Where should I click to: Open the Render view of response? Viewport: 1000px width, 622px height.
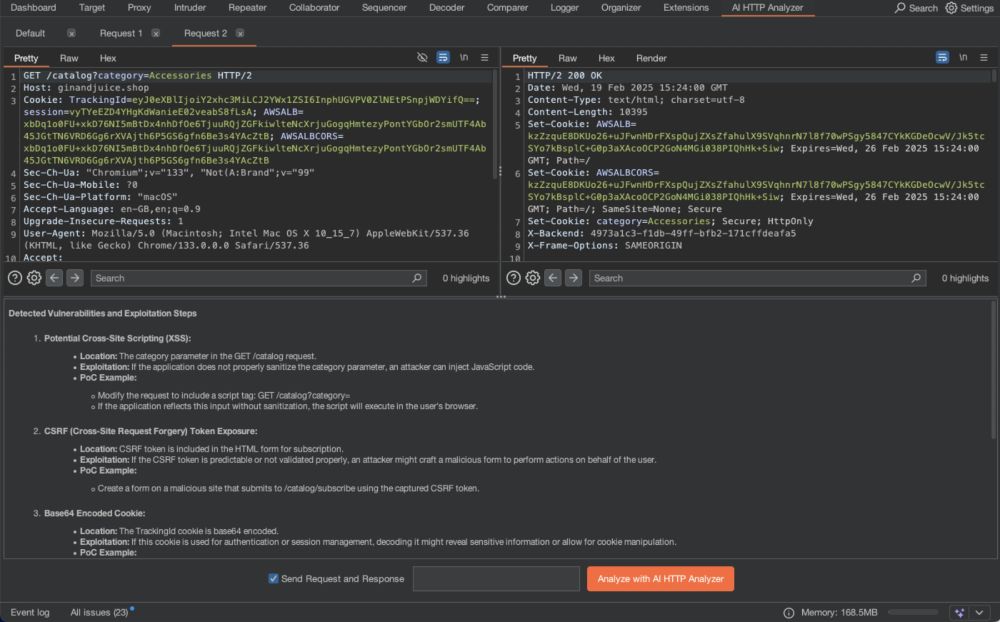click(x=651, y=58)
